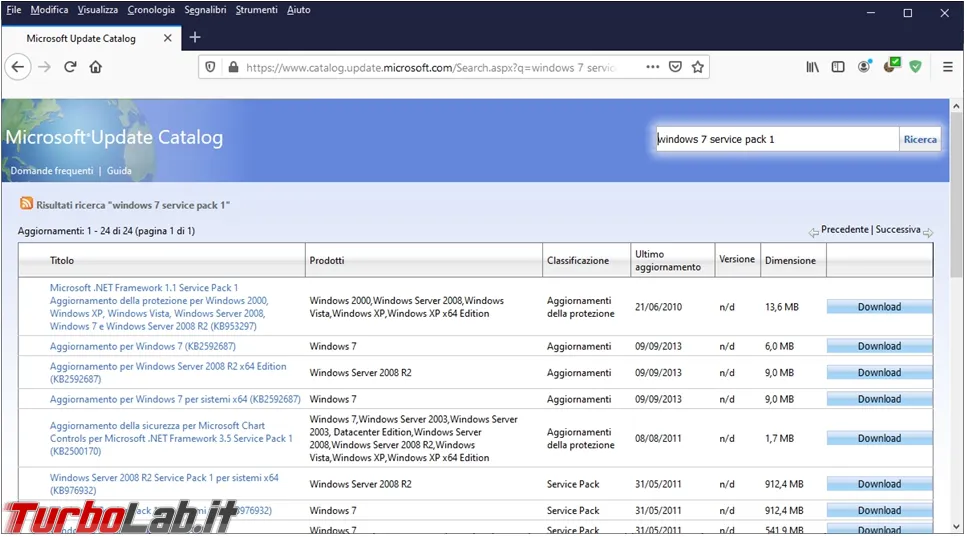Click the Ricerca search button
The width and height of the screenshot is (967, 537).
(920, 139)
